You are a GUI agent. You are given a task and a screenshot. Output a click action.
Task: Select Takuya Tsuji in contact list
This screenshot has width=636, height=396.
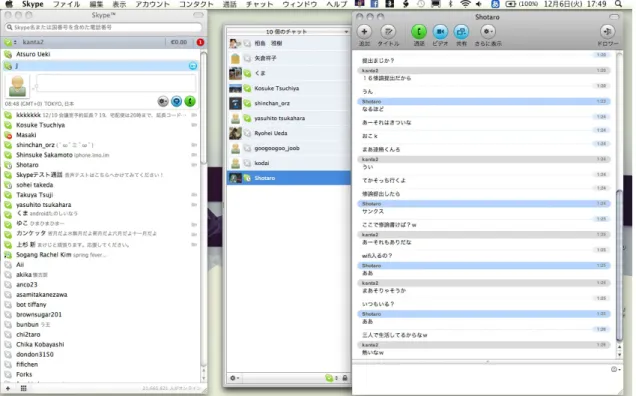[x=101, y=195]
